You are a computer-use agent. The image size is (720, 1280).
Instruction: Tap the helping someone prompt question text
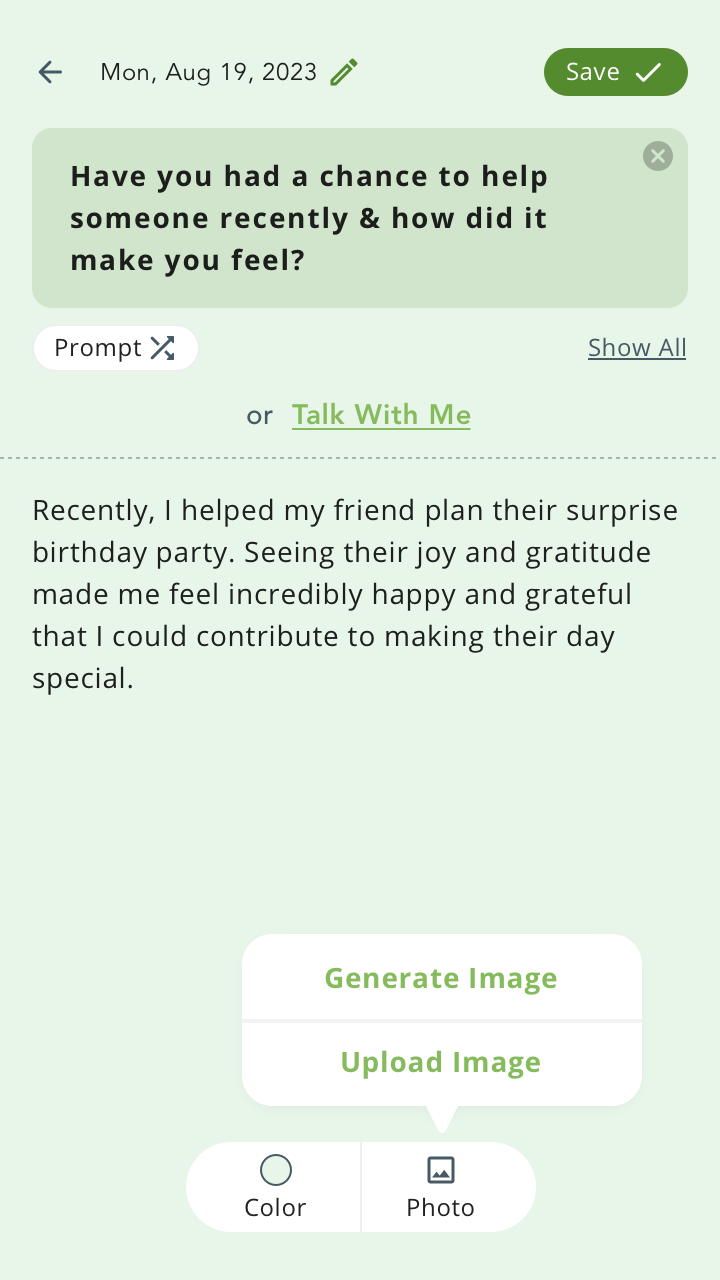coord(309,219)
